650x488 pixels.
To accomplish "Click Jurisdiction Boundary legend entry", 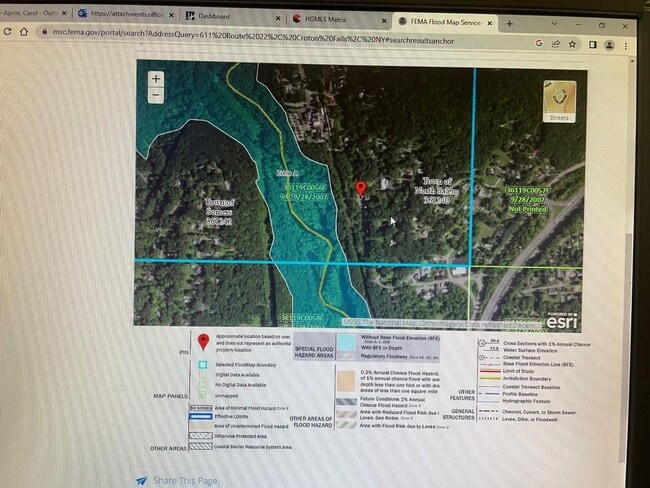I will point(527,379).
